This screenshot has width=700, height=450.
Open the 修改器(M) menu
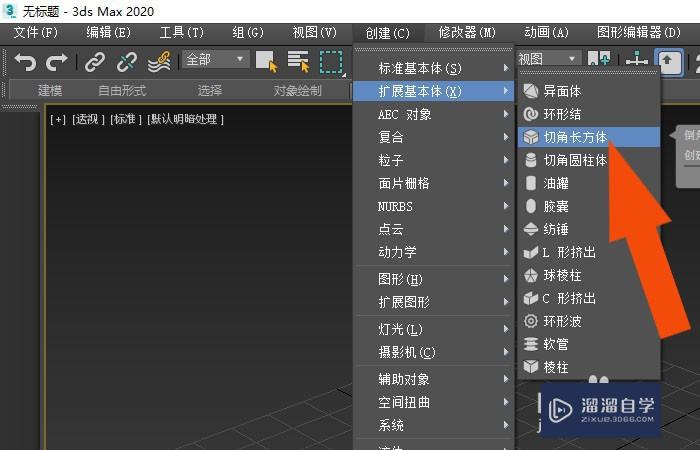467,32
